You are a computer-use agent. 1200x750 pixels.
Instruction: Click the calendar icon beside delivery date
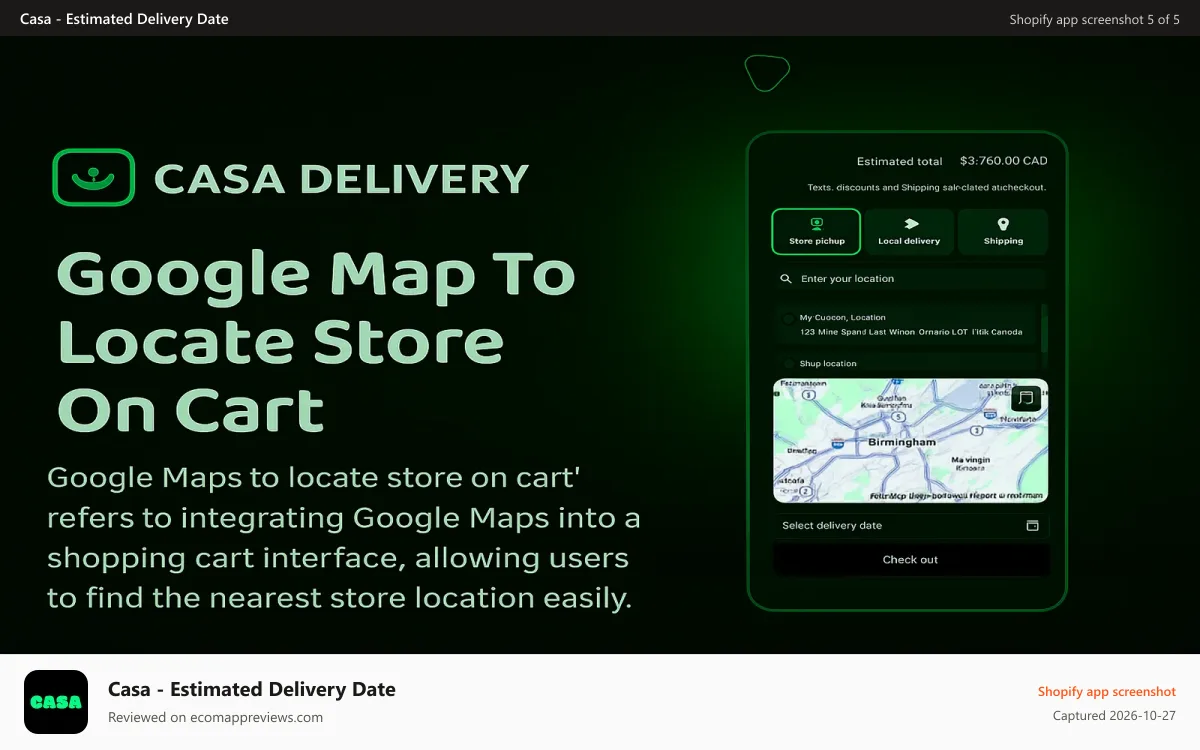click(1033, 526)
